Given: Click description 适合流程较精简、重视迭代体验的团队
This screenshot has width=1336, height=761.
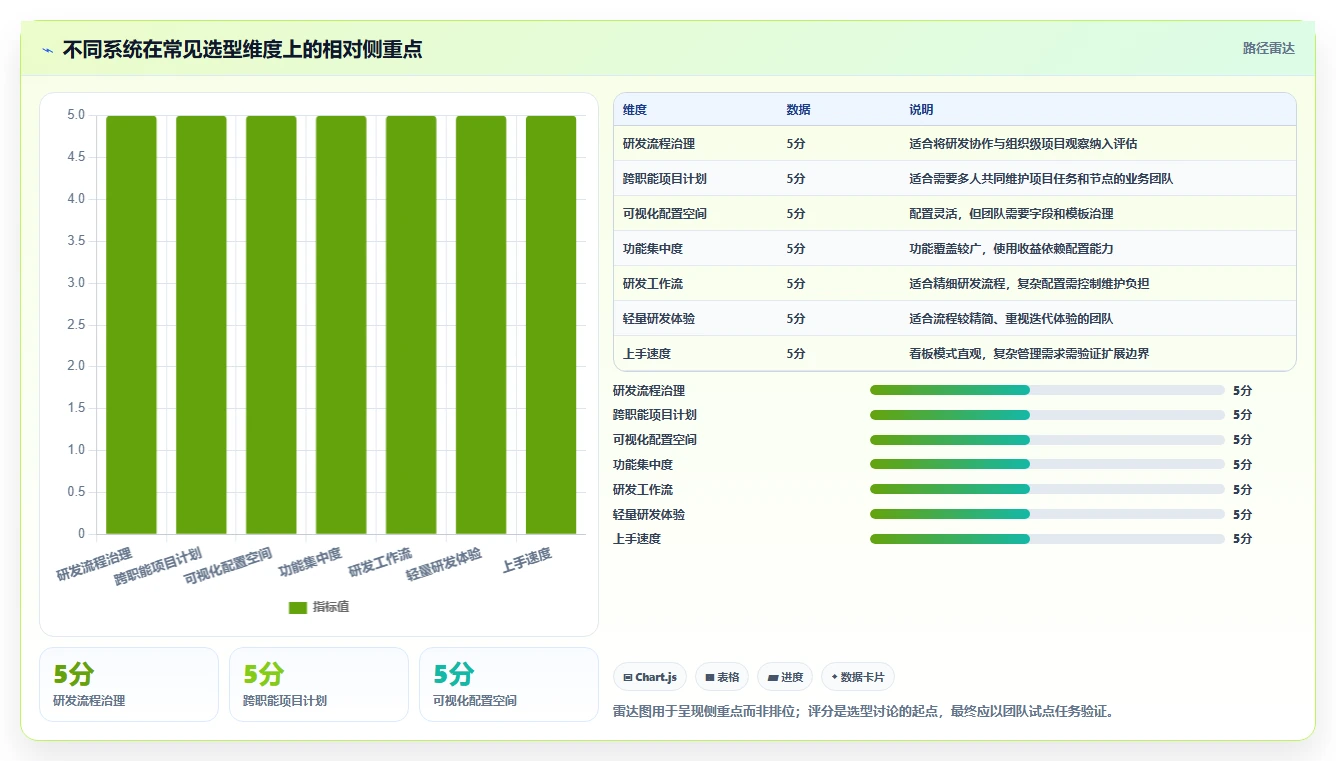Looking at the screenshot, I should (x=1011, y=319).
